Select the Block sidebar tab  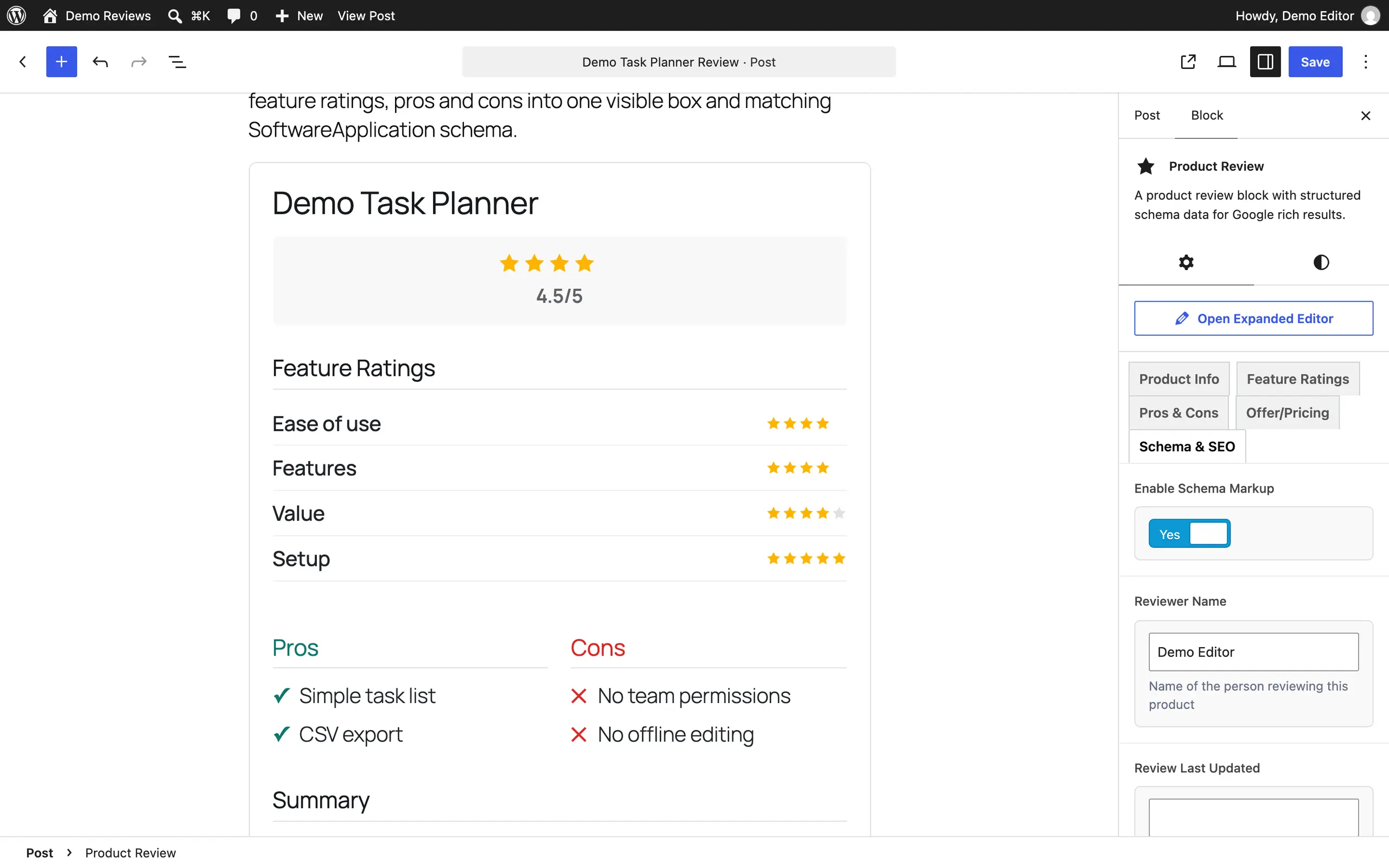1207,116
